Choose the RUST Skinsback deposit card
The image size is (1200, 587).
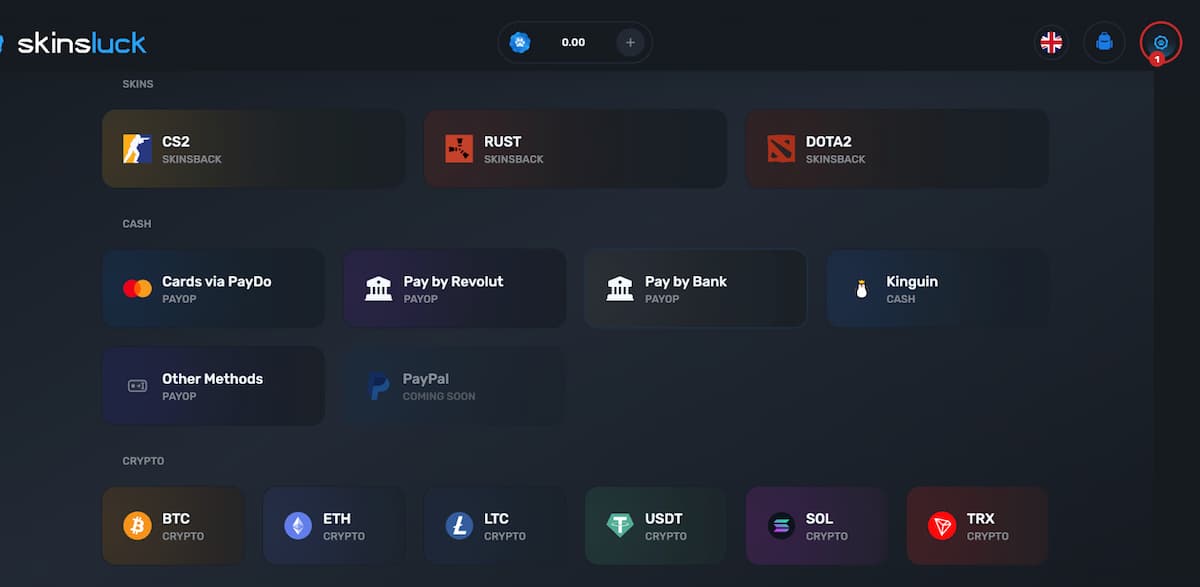[576, 149]
